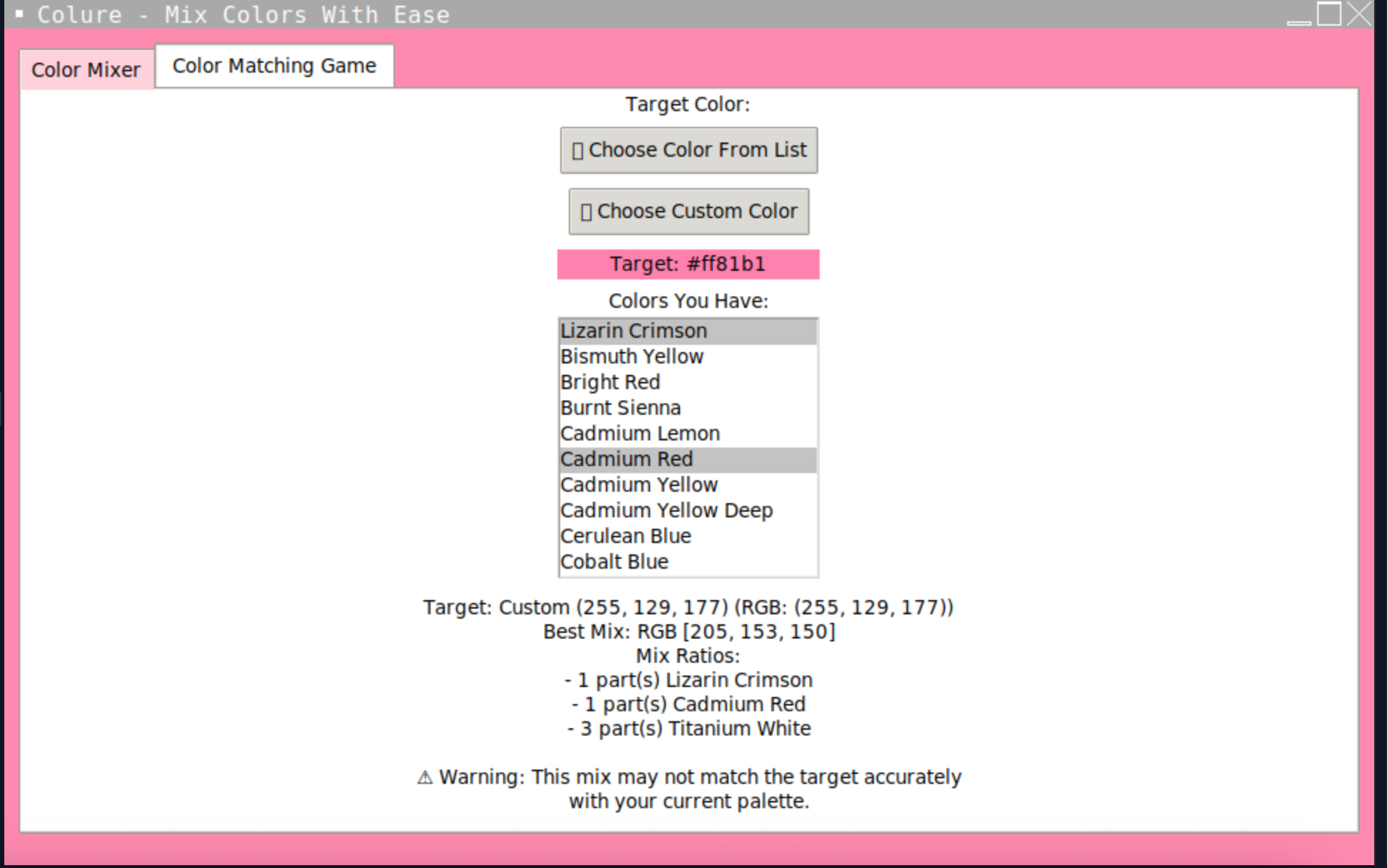Click the icon on Choose Custom Color

click(586, 212)
